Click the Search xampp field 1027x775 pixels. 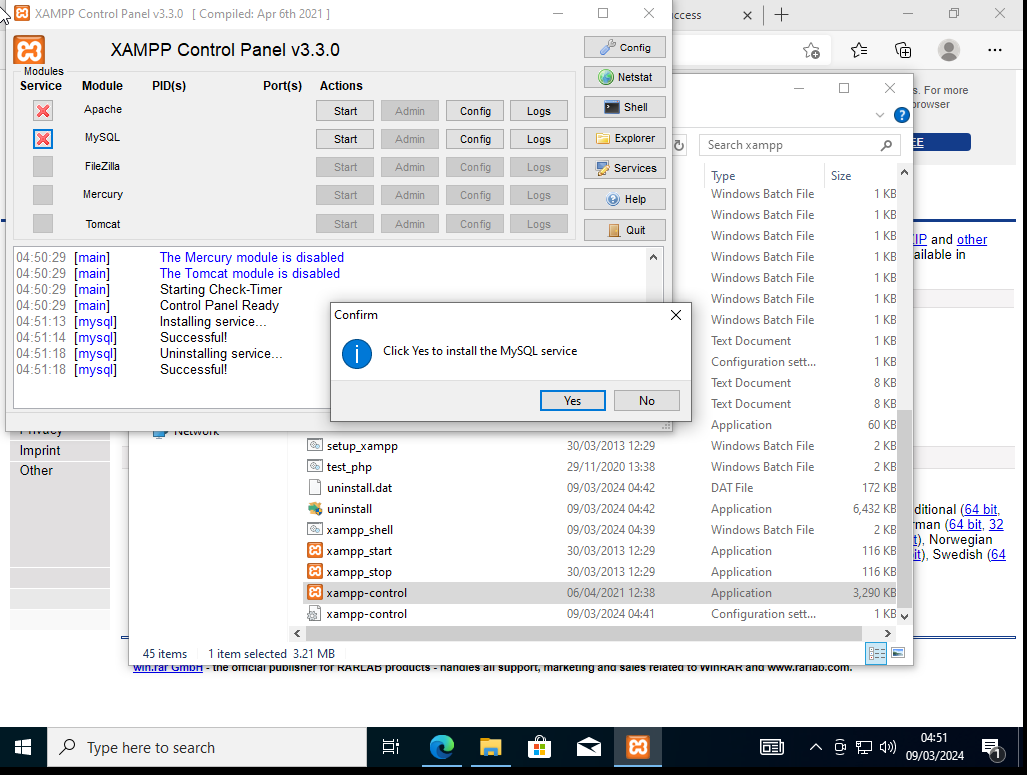pos(790,145)
